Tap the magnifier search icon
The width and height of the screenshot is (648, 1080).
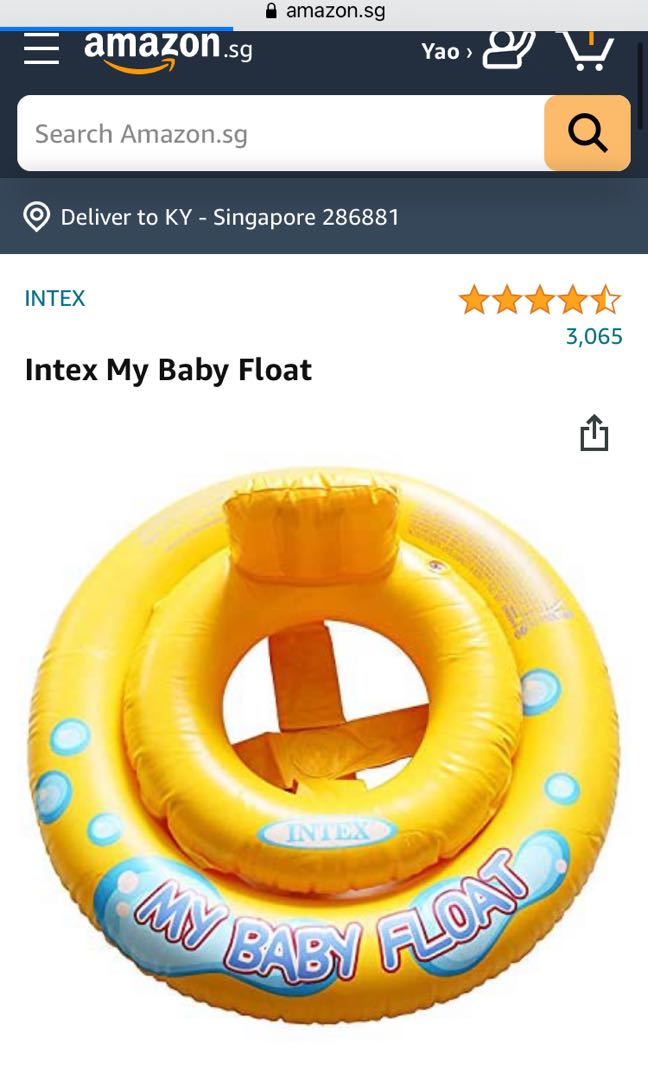(x=586, y=133)
